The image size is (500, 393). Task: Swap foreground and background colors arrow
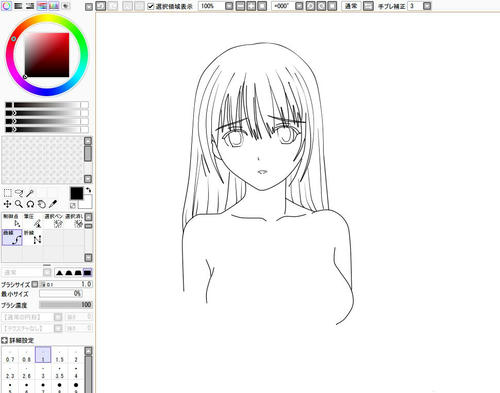(x=88, y=190)
